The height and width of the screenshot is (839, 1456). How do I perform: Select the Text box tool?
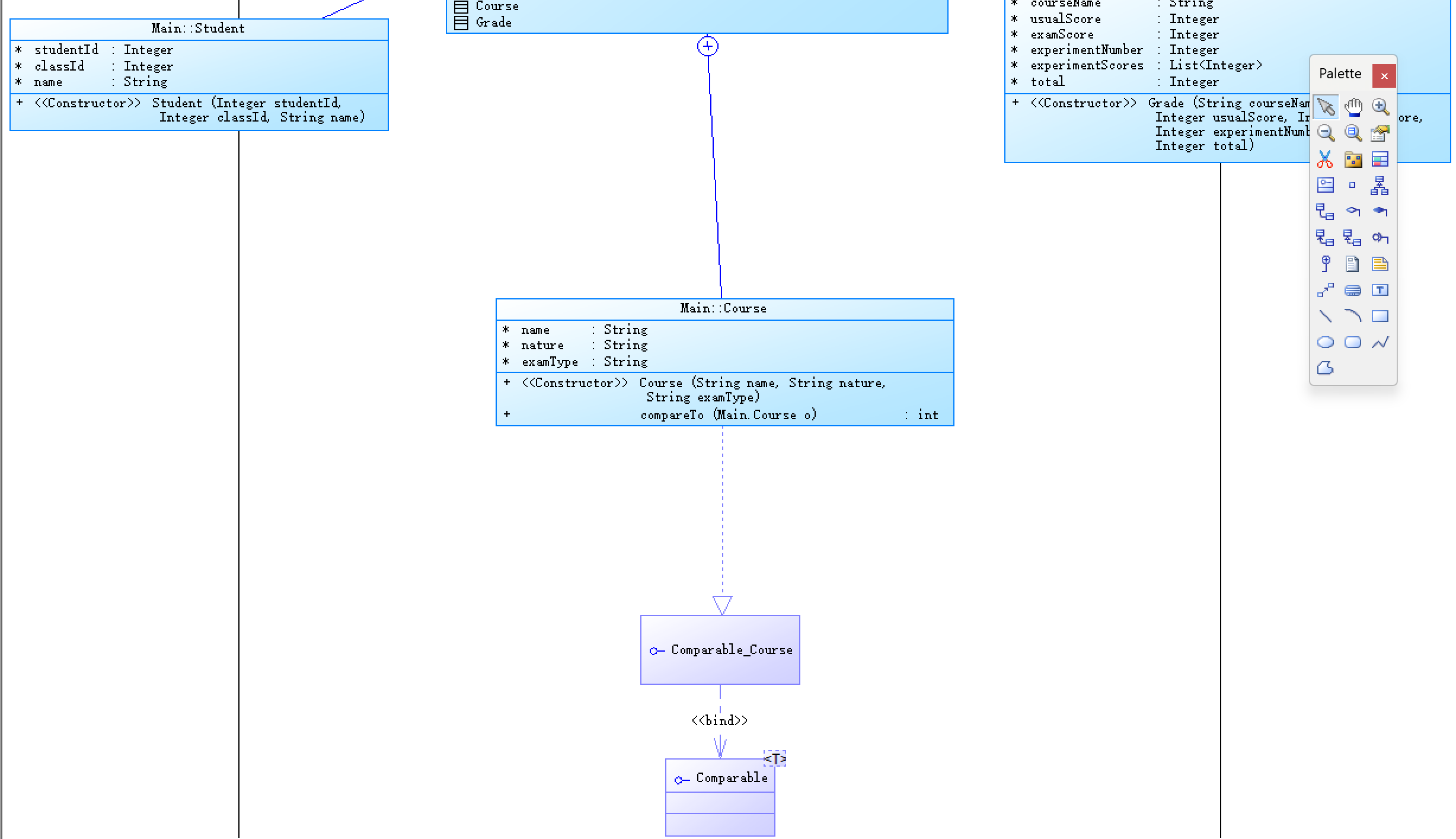coord(1380,290)
